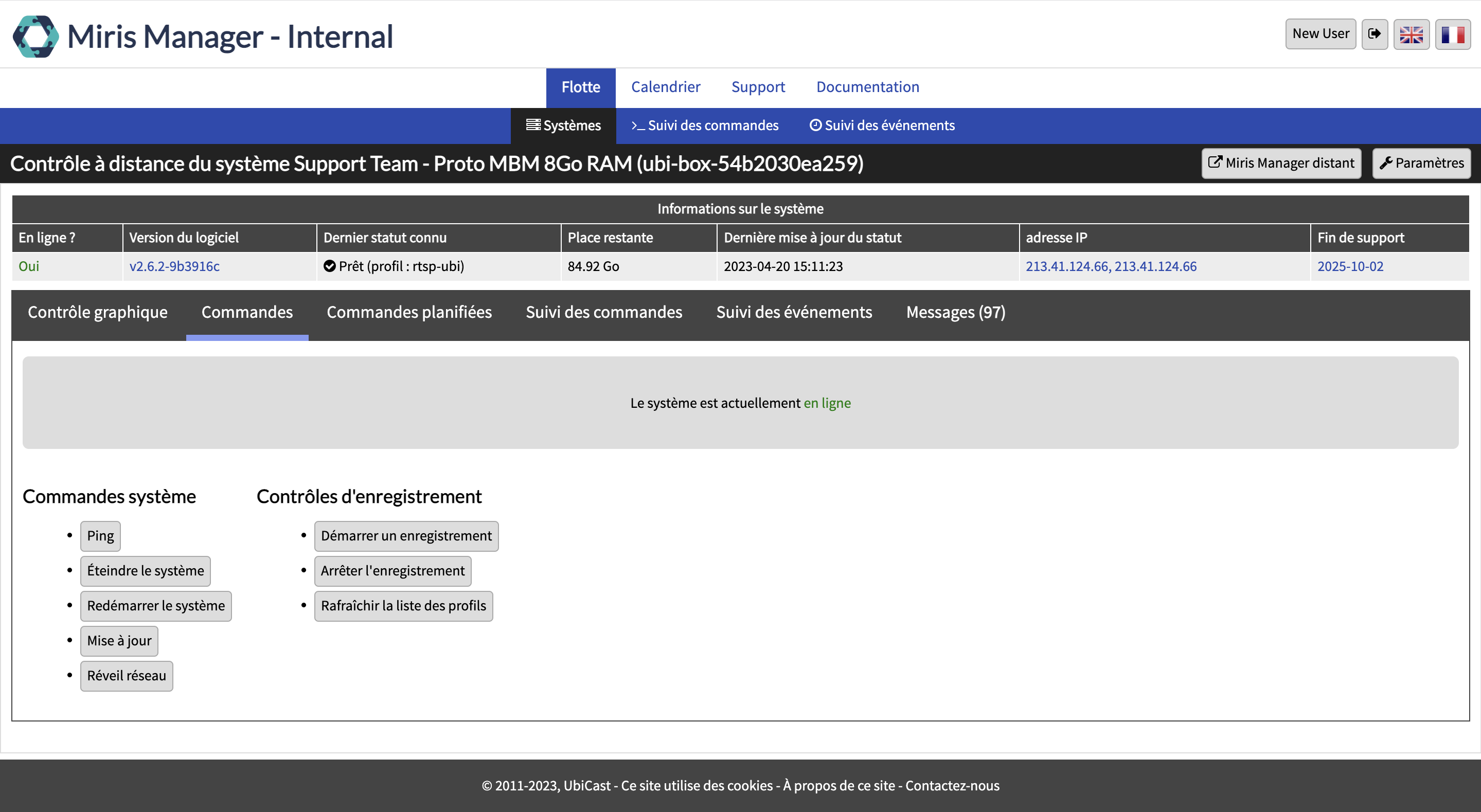Click 'en ligne' in the status banner
The width and height of the screenshot is (1481, 812).
tap(827, 403)
